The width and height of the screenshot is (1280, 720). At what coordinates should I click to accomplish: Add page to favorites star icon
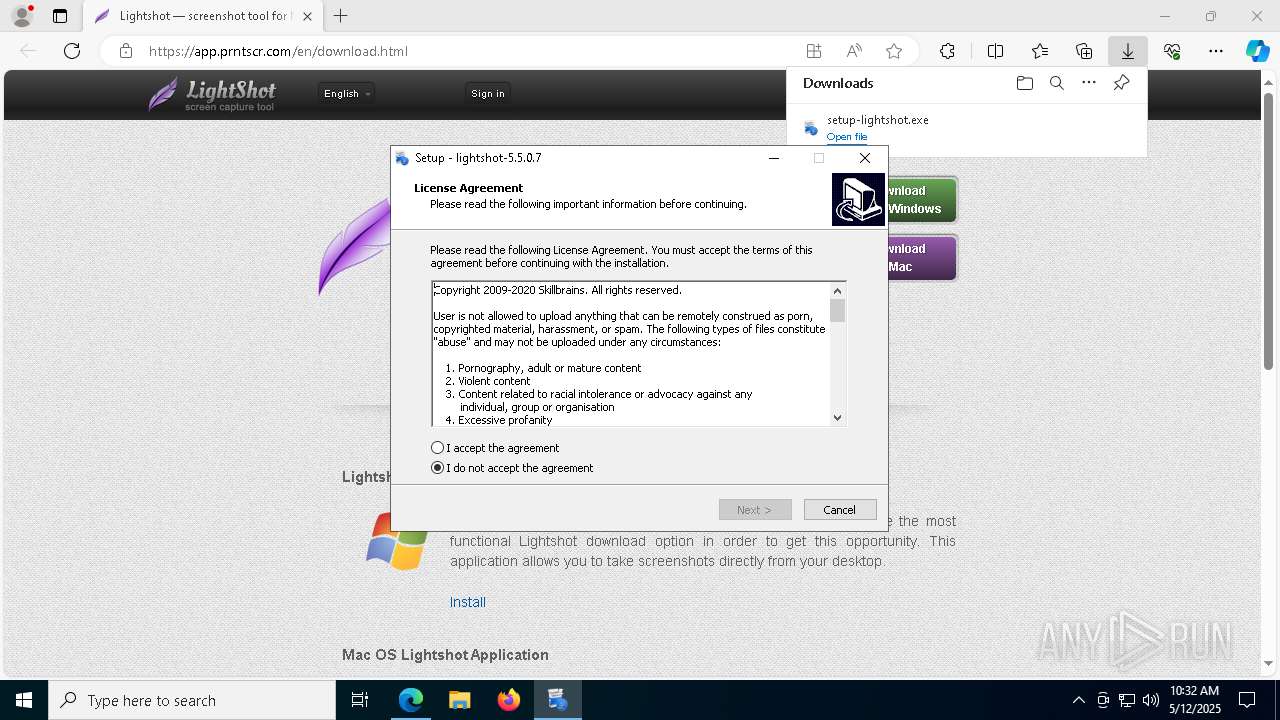click(894, 51)
